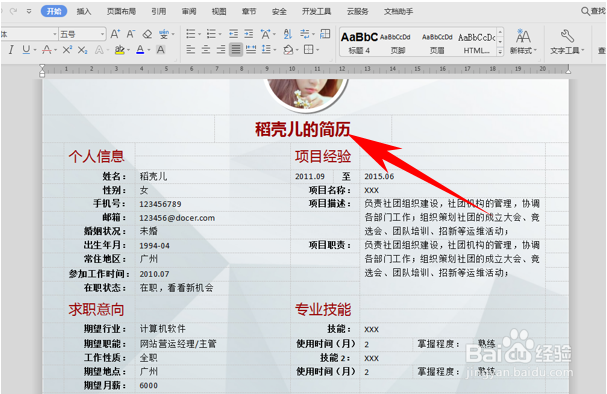Toggle justified alignment
The height and width of the screenshot is (394, 607).
(x=235, y=50)
